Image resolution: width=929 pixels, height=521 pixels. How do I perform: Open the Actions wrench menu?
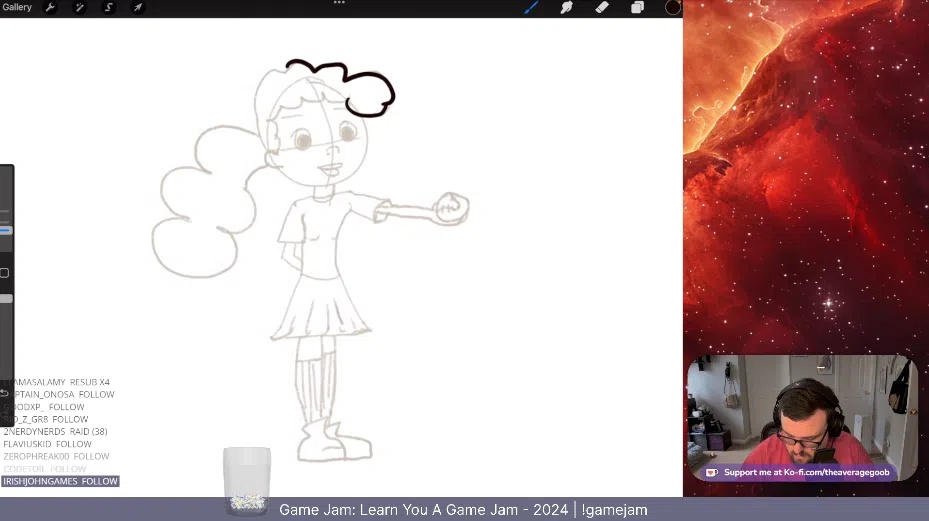coord(50,8)
